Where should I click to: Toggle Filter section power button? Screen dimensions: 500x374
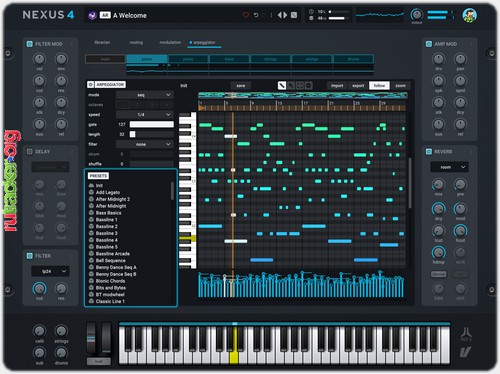(29, 256)
